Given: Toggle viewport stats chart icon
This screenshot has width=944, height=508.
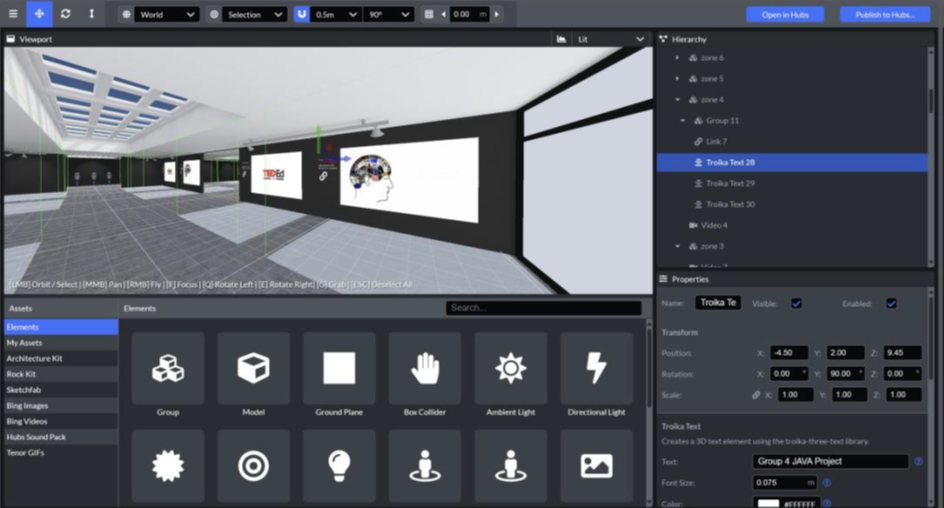Looking at the screenshot, I should tap(561, 39).
